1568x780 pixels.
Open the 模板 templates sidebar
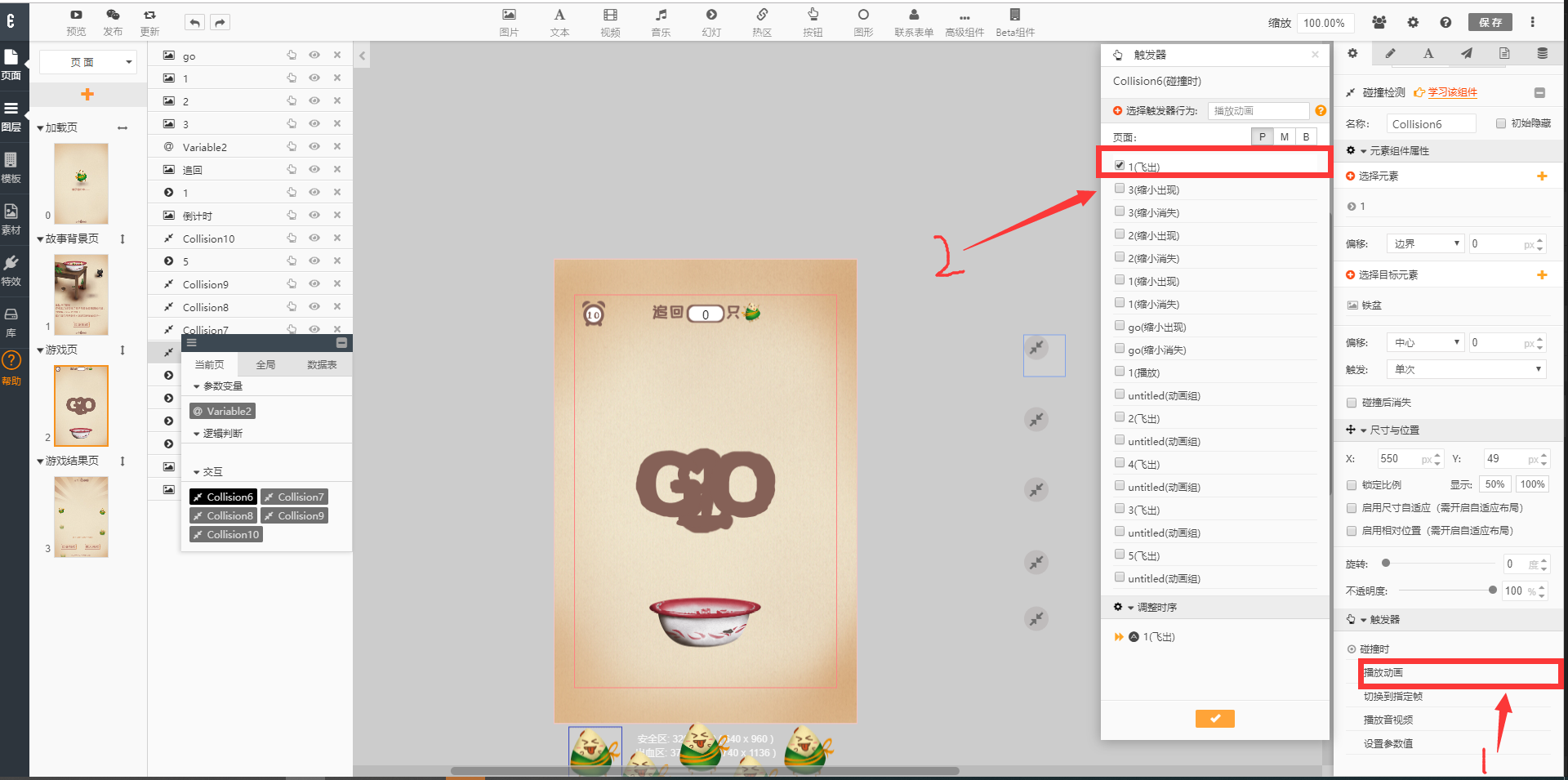11,167
